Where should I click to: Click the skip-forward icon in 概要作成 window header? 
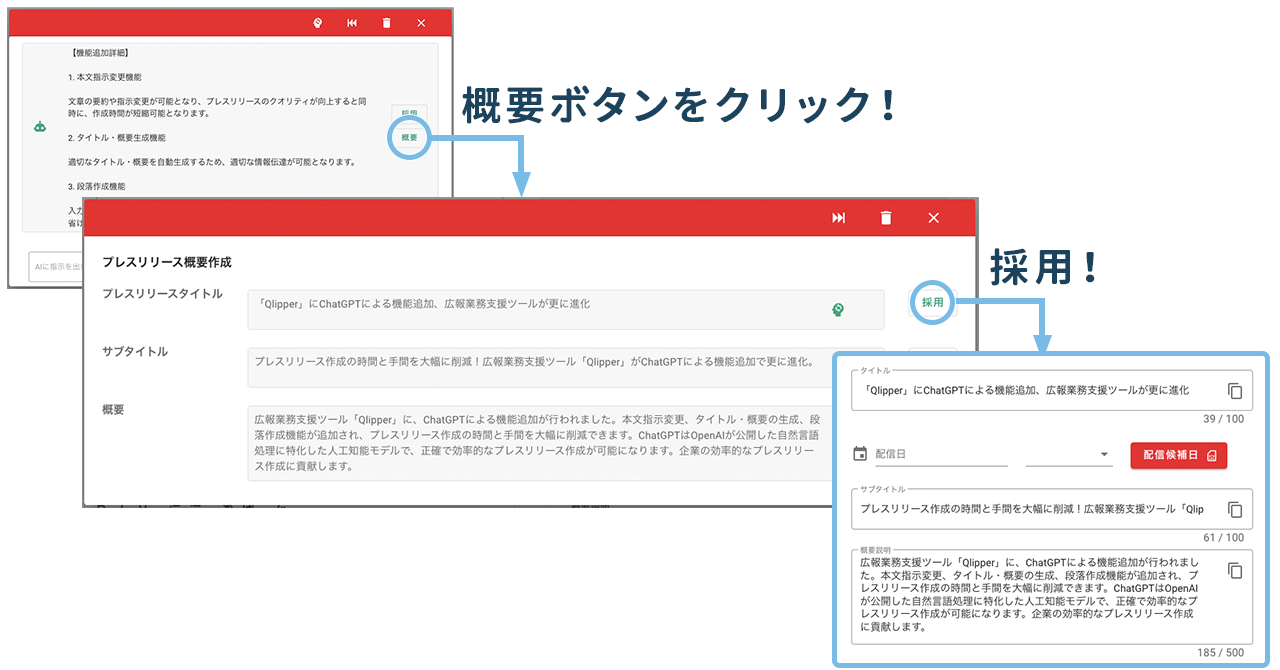(839, 218)
